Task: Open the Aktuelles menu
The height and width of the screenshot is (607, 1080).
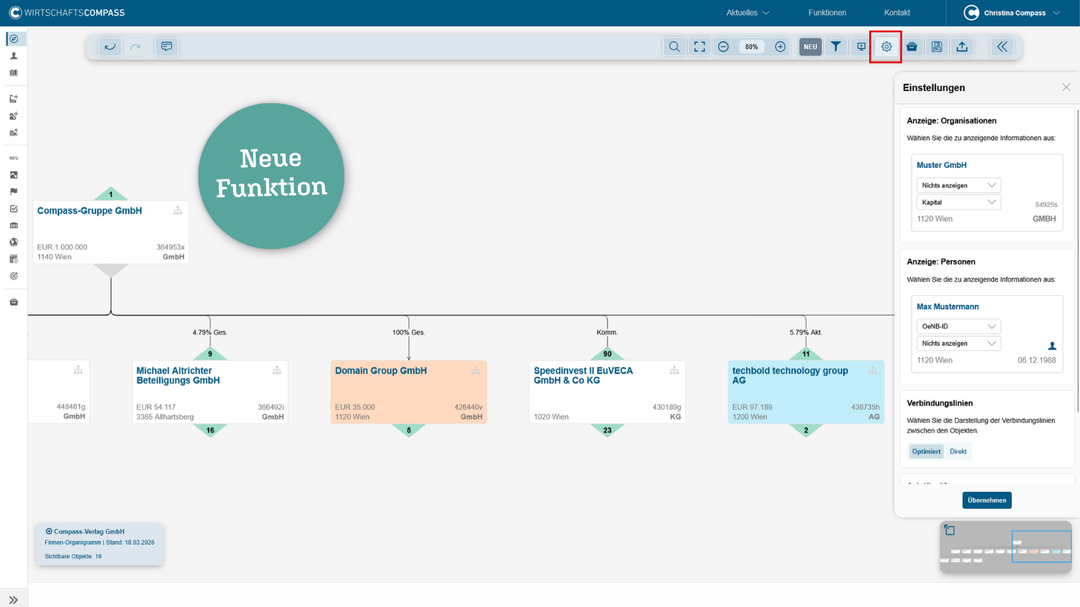Action: coord(747,13)
